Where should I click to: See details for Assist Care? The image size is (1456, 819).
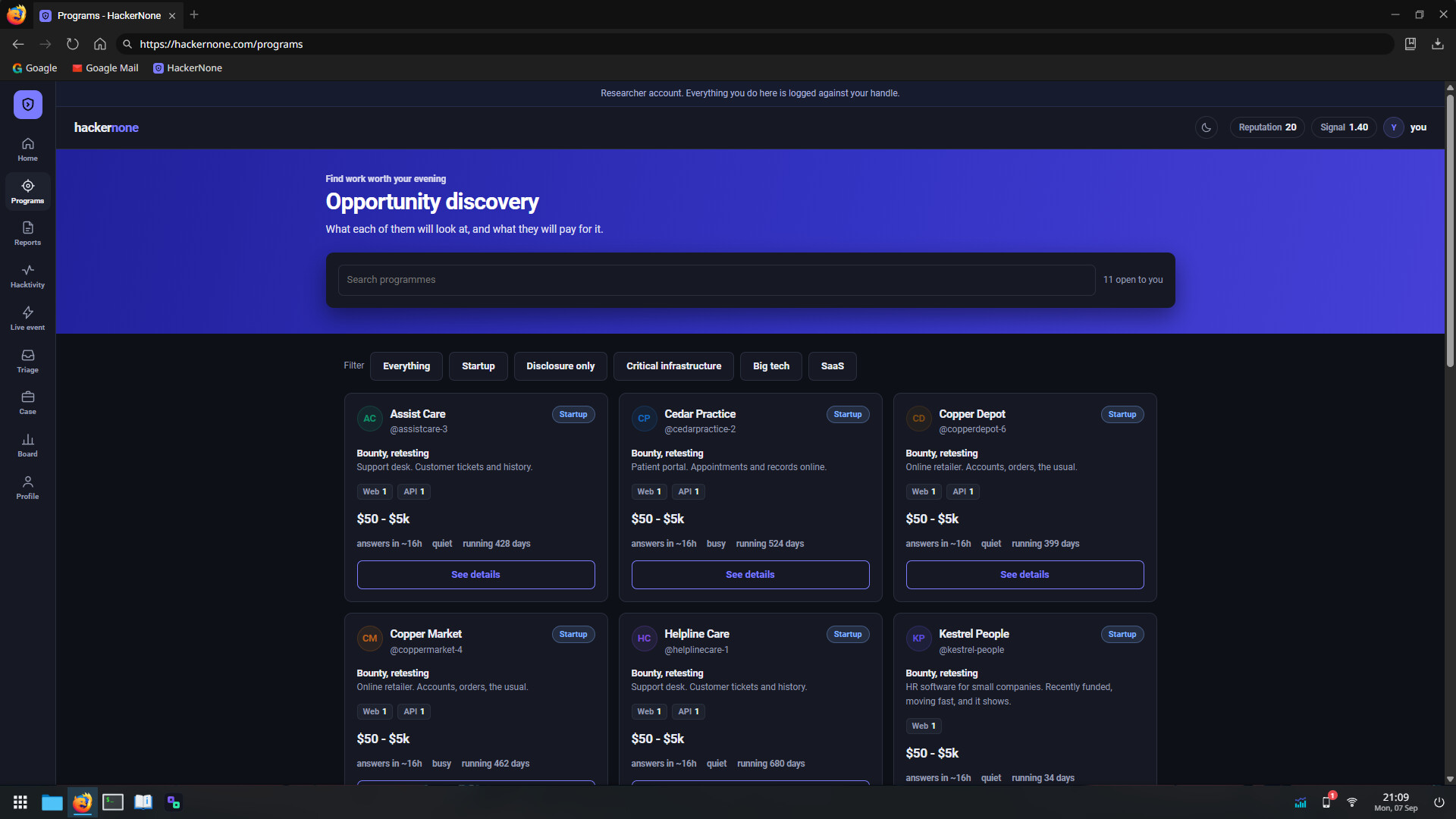click(x=475, y=575)
